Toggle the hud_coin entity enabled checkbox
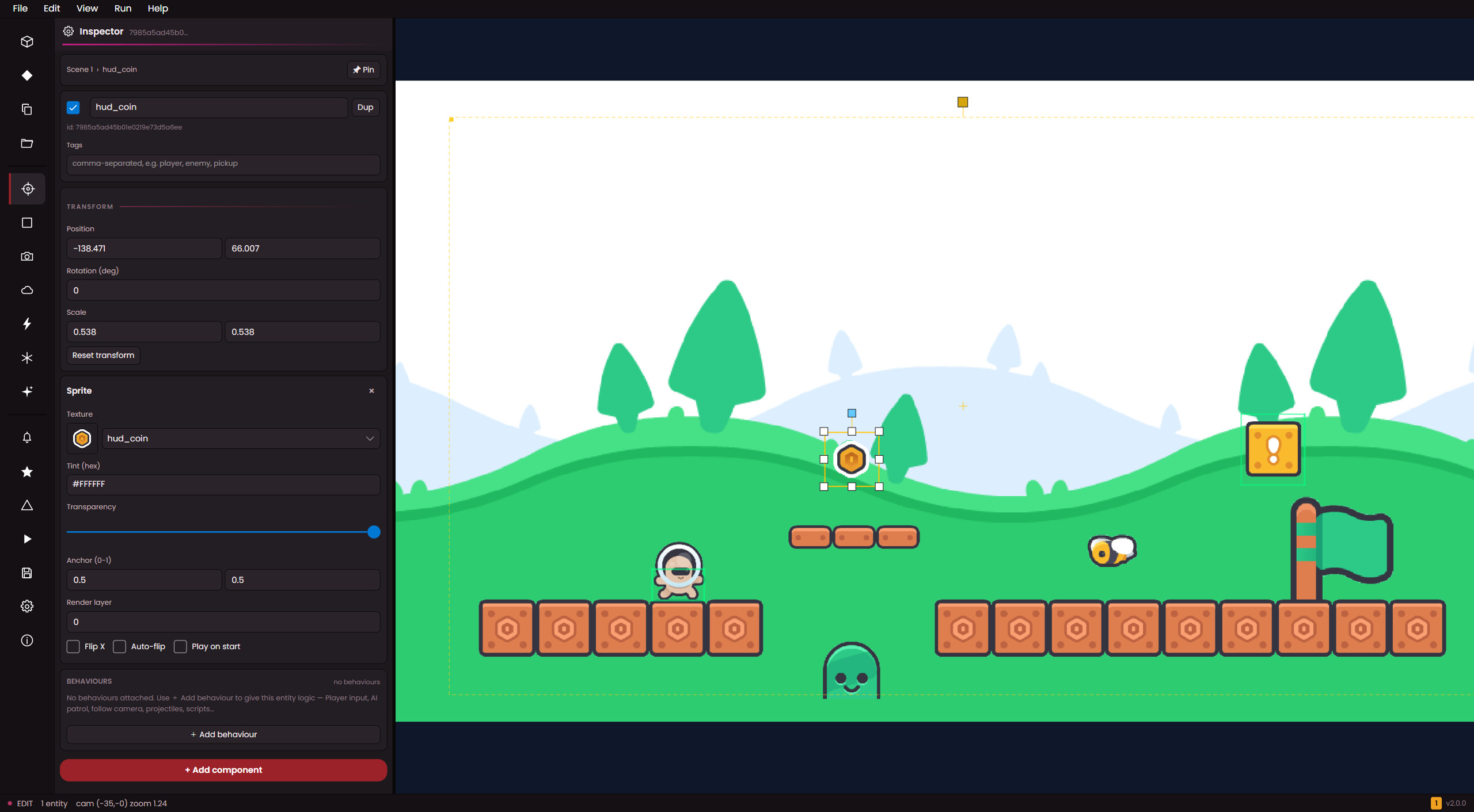The image size is (1474, 812). coord(73,108)
